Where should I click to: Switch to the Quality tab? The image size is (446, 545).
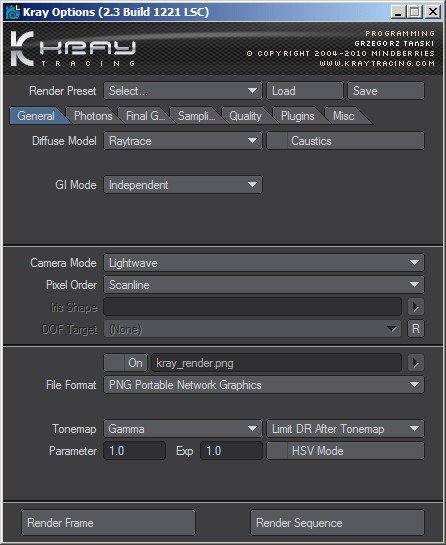coord(245,116)
